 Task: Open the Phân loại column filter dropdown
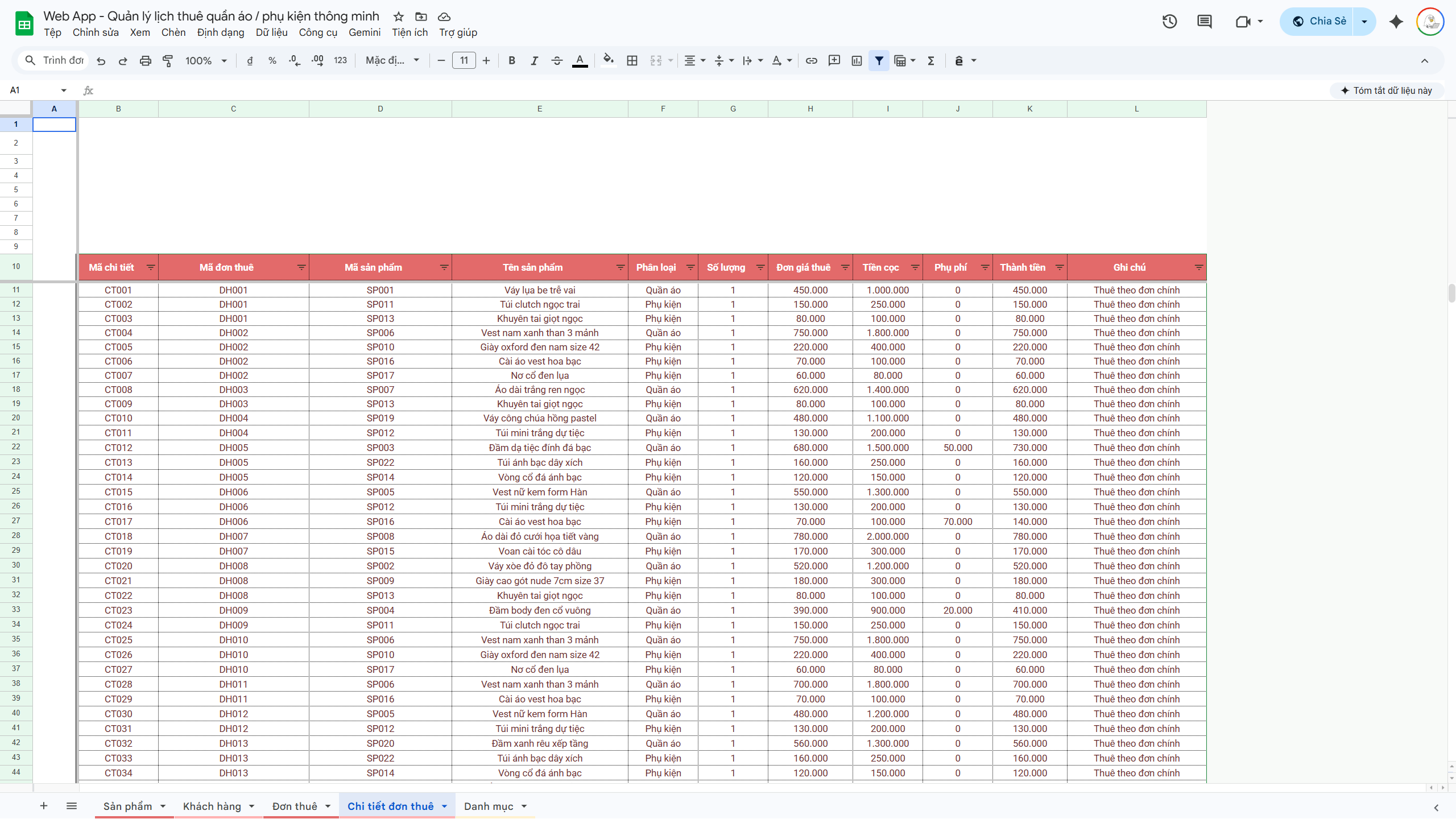(690, 267)
